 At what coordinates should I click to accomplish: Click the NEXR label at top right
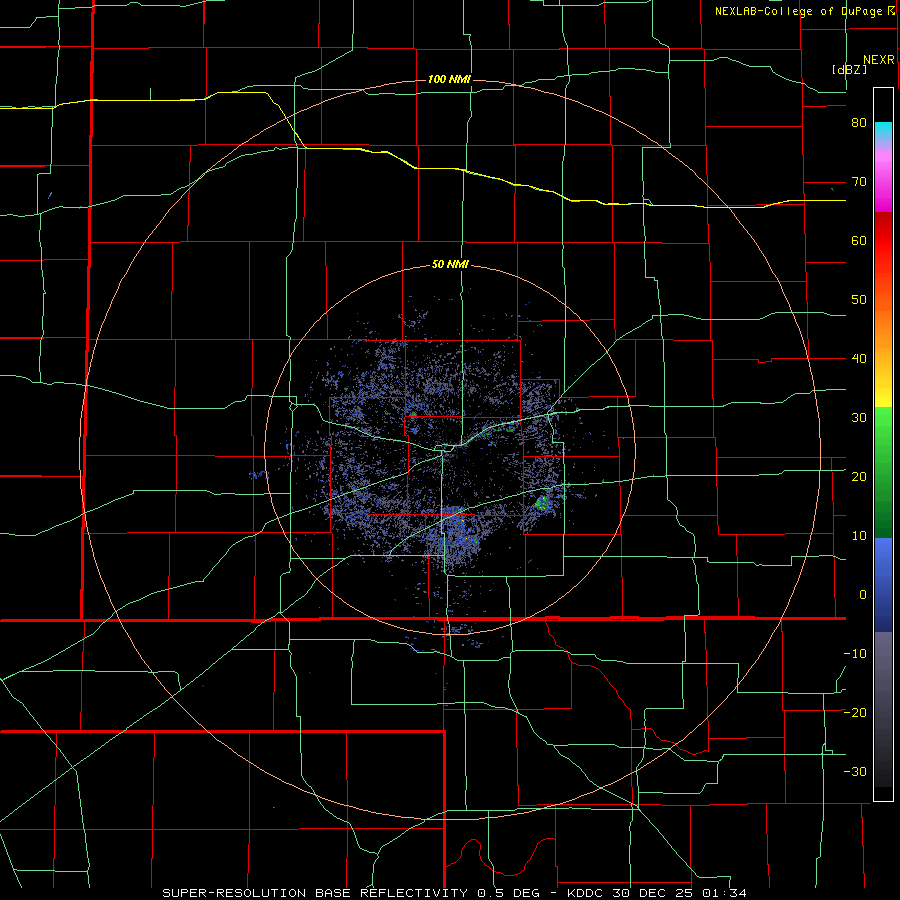tap(879, 60)
